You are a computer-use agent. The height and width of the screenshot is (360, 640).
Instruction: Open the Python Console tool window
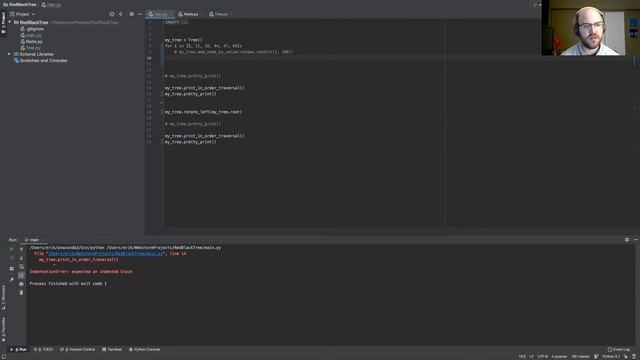pyautogui.click(x=144, y=349)
